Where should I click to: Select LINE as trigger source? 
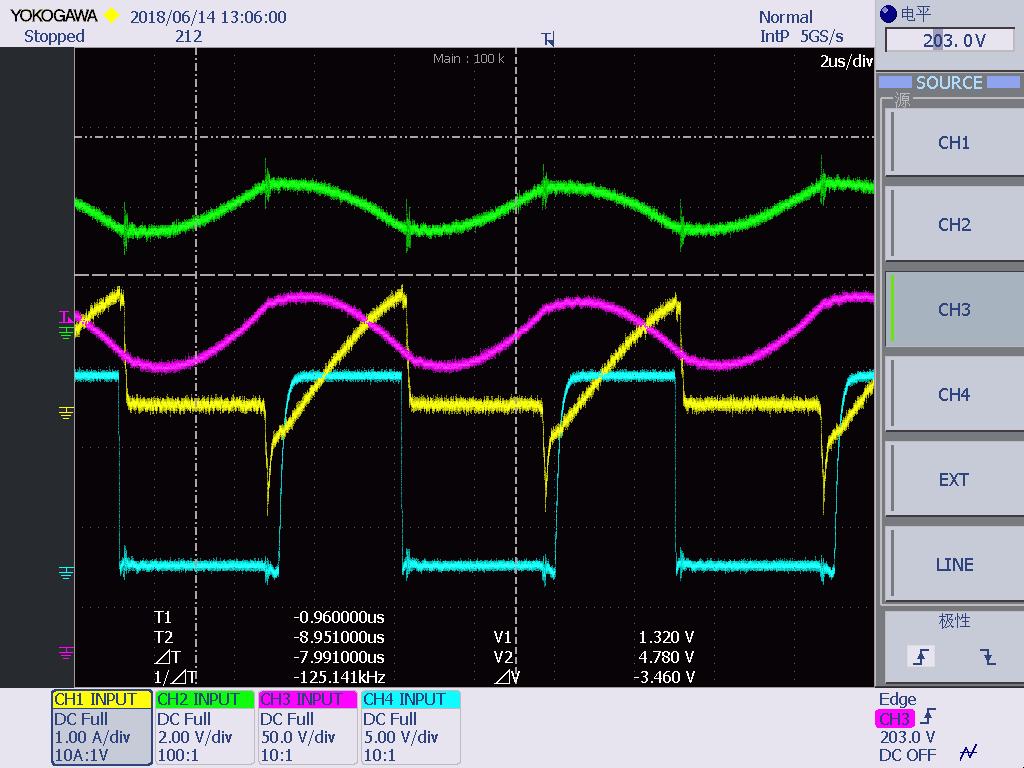(x=954, y=564)
